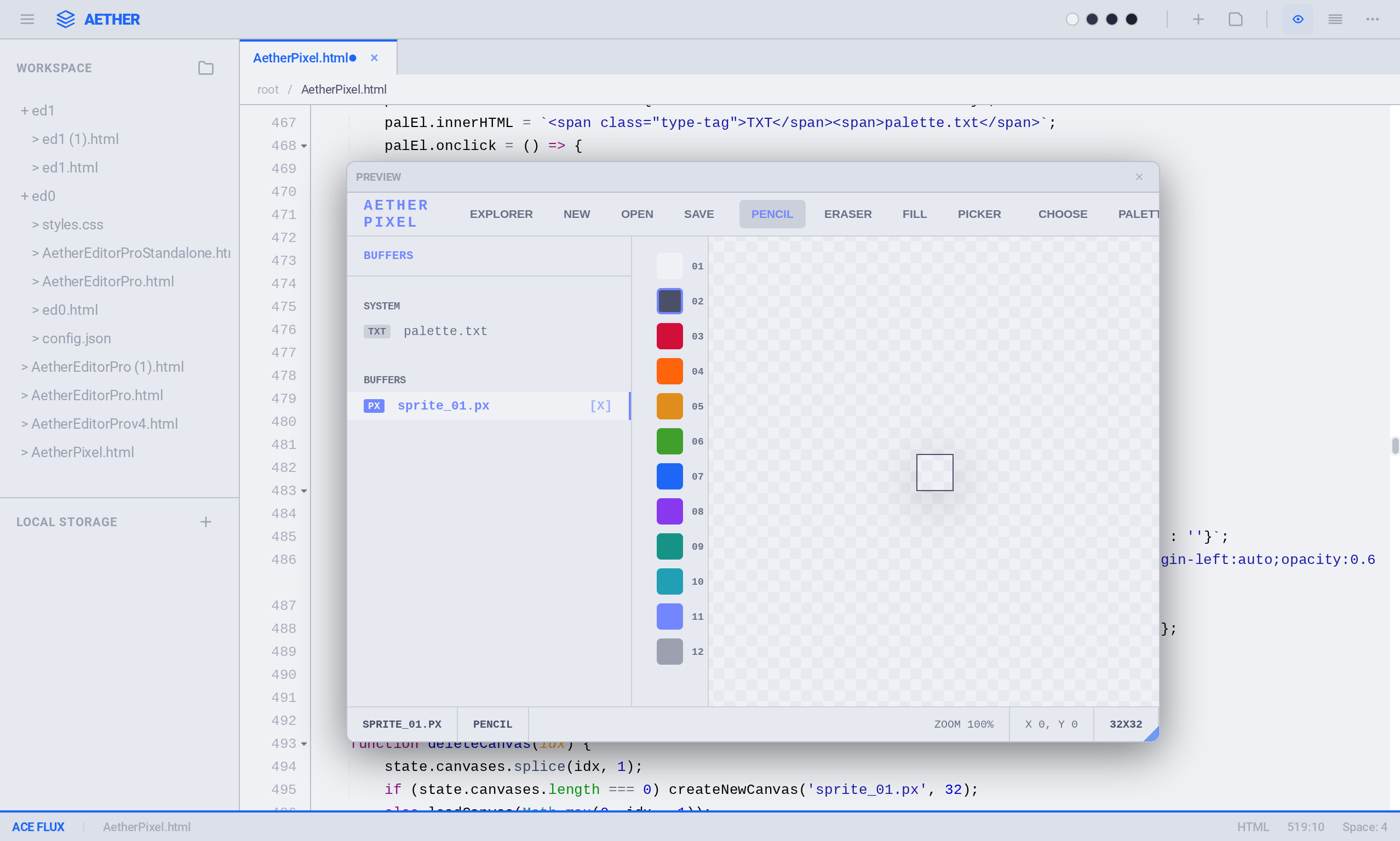
Task: Collapse code fold arrow at line 483
Action: [x=305, y=491]
